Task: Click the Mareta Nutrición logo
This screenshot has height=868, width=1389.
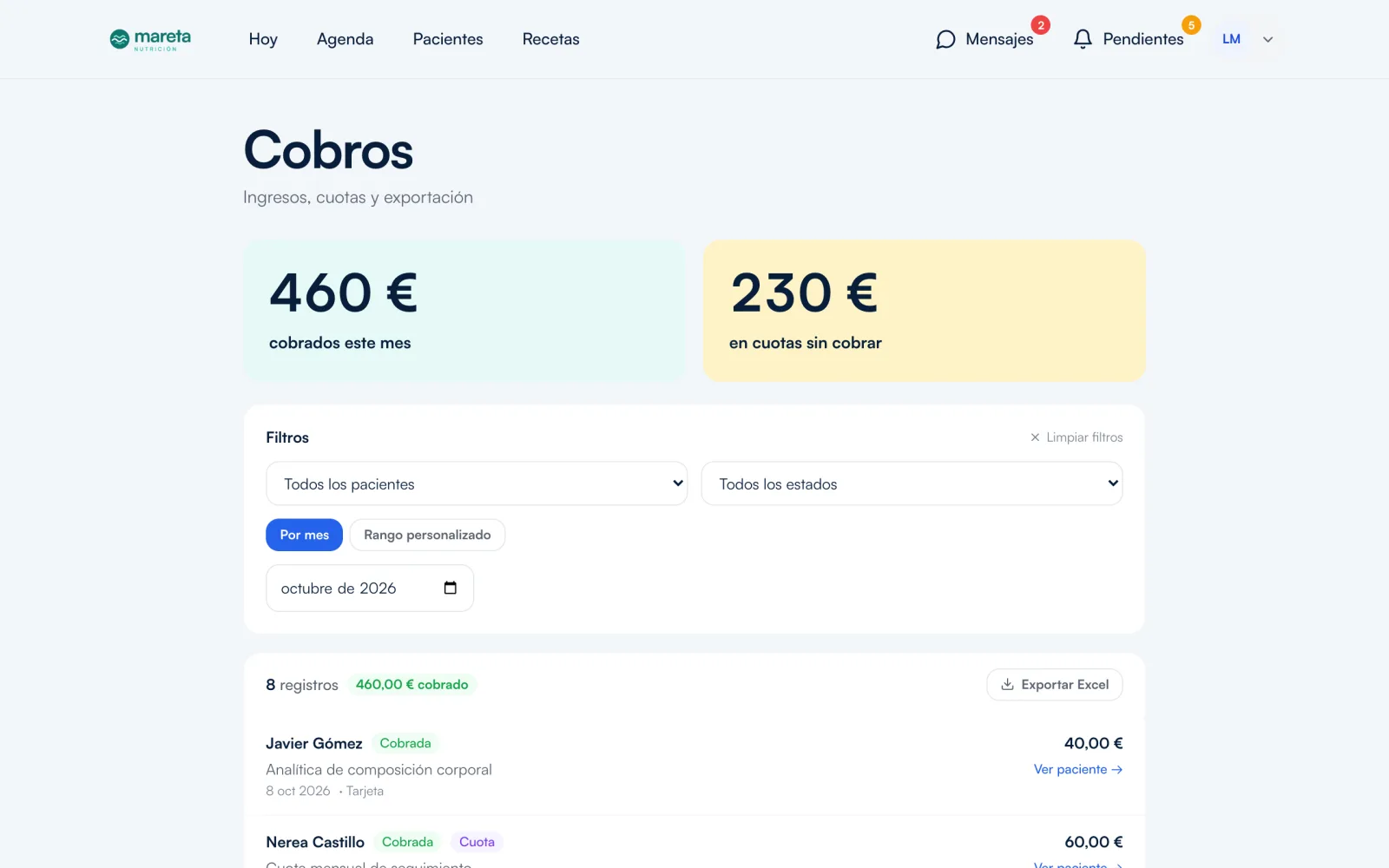Action: click(x=150, y=39)
